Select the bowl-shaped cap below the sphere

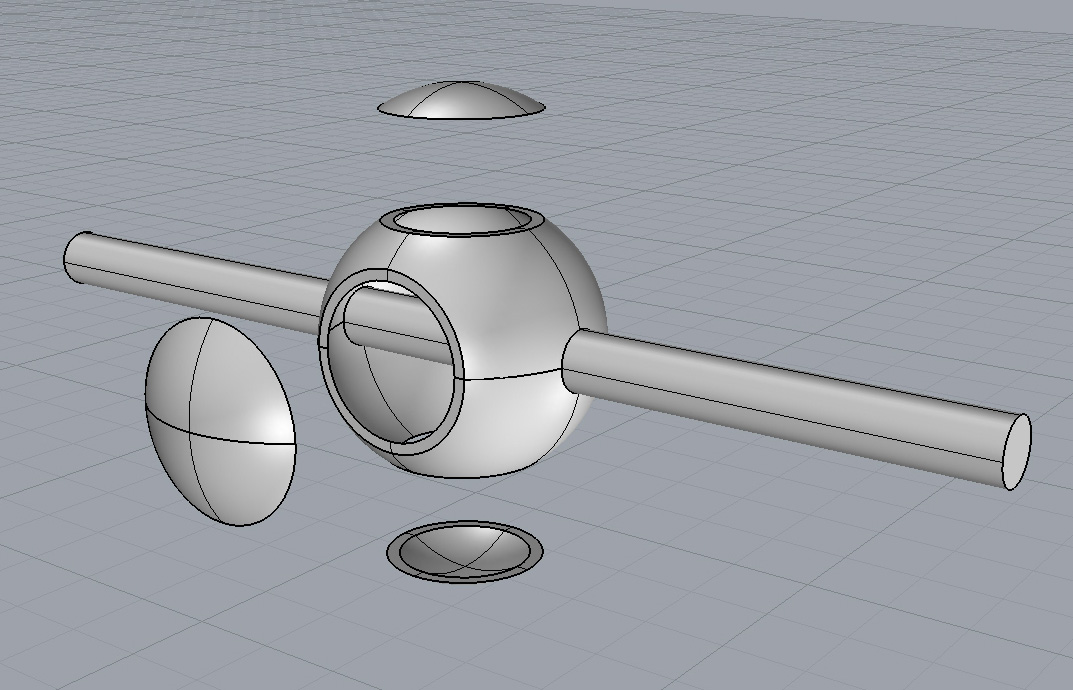coord(465,552)
